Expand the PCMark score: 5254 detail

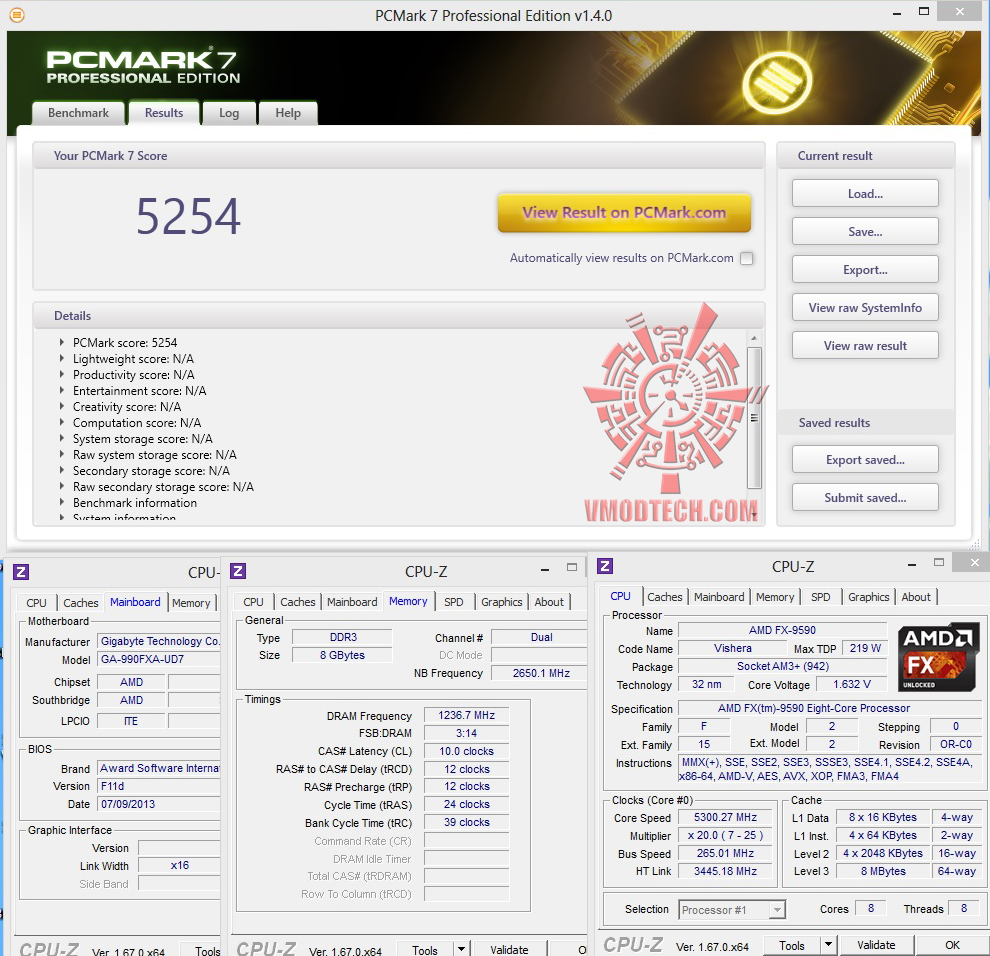(x=62, y=342)
